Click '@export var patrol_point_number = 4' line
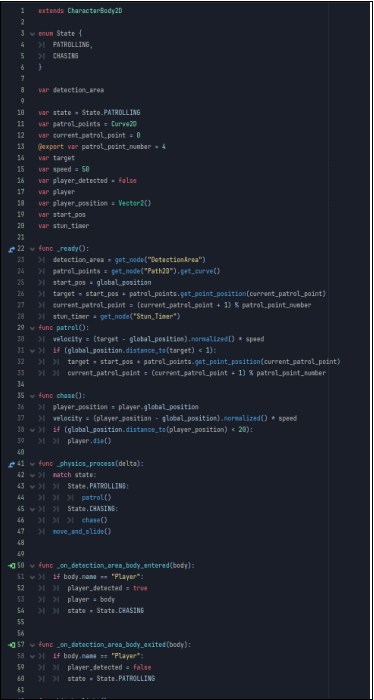 coord(102,147)
